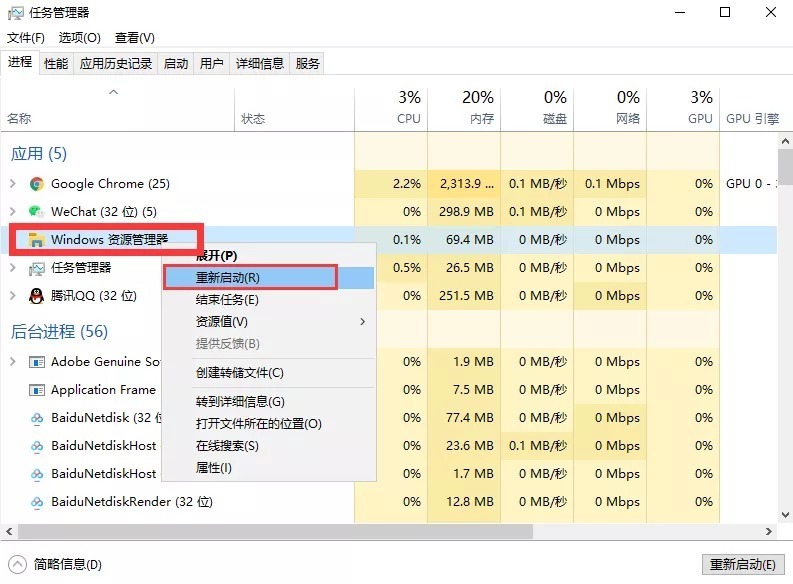Click the 77.4 MB memory value
This screenshot has height=584, width=793.
coord(470,418)
